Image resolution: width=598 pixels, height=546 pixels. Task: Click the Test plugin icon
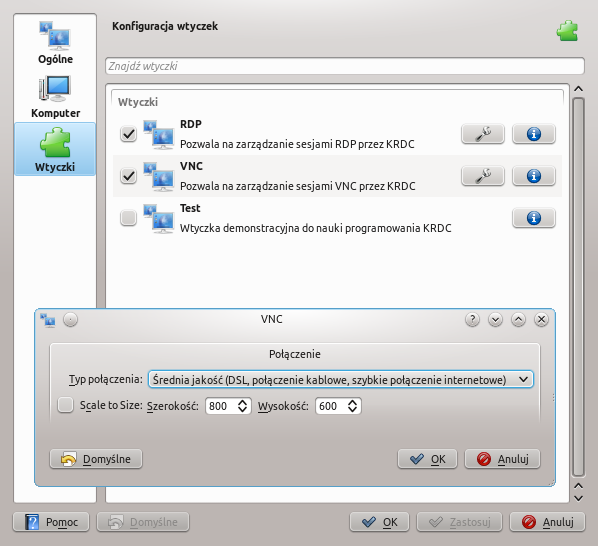click(159, 218)
